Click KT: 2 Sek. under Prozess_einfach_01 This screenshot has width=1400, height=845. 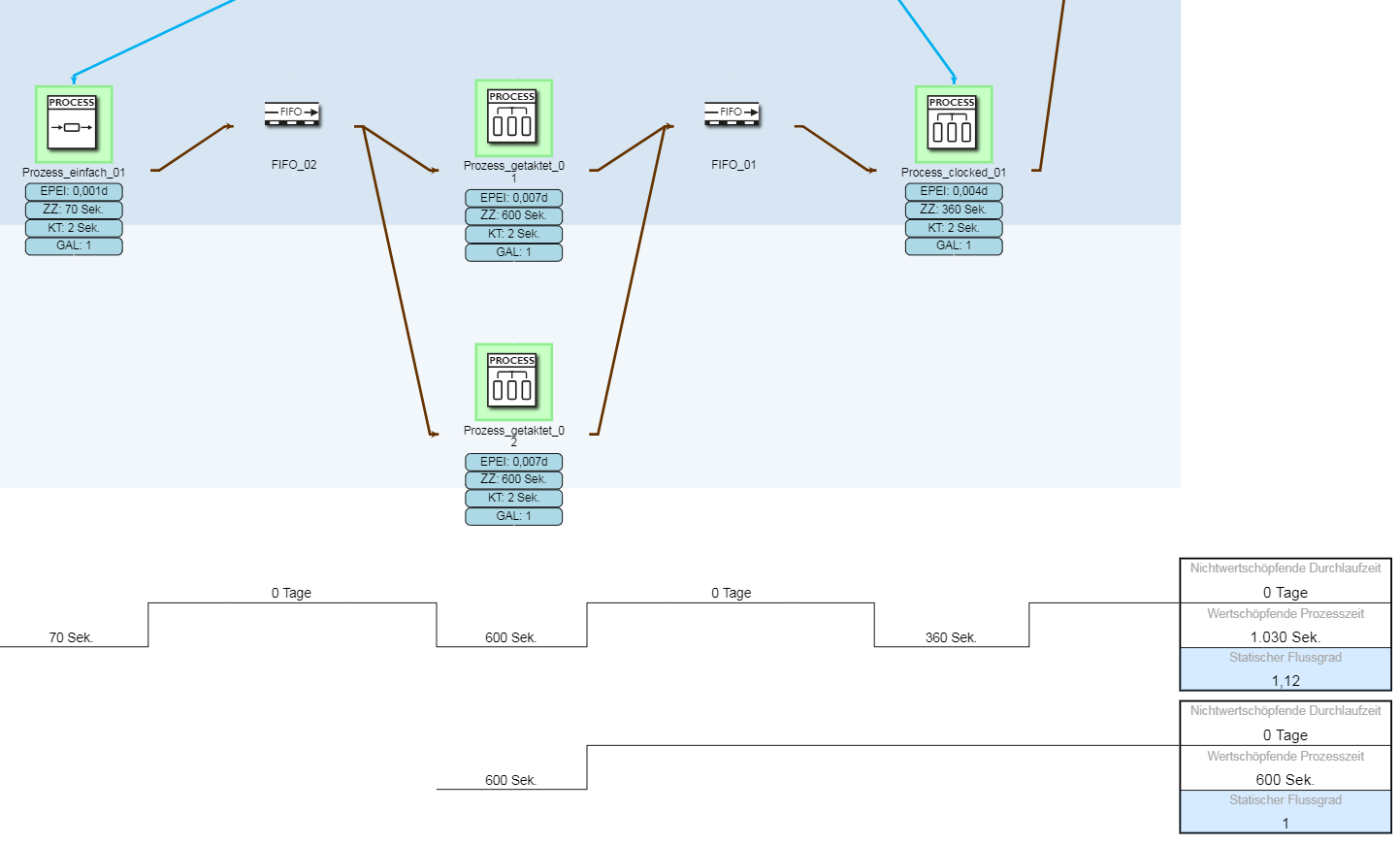74,228
